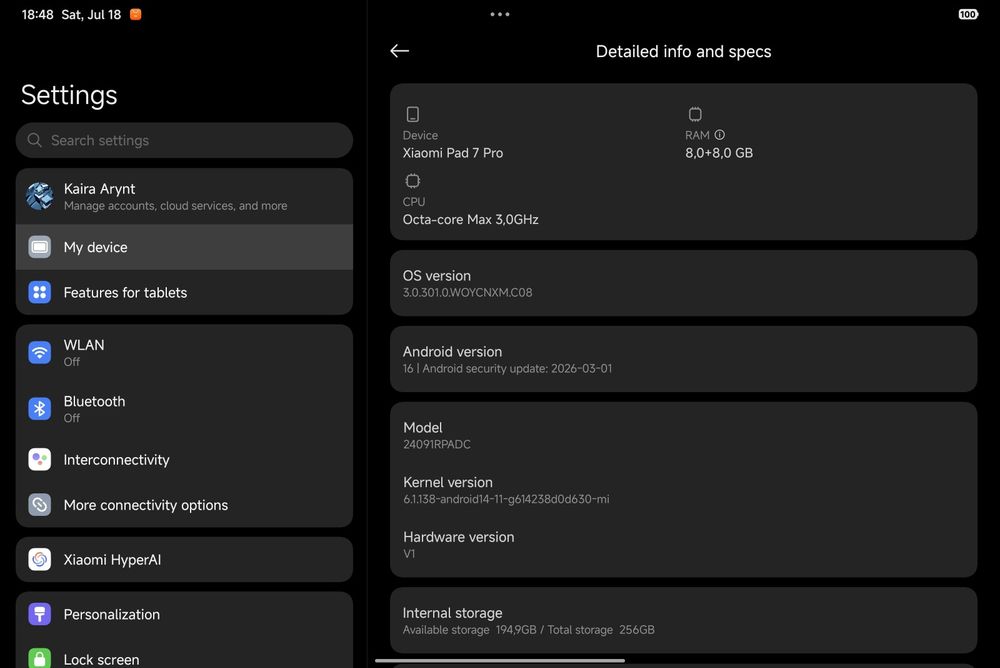1000x668 pixels.
Task: Open Bluetooth settings
Action: tap(184, 408)
